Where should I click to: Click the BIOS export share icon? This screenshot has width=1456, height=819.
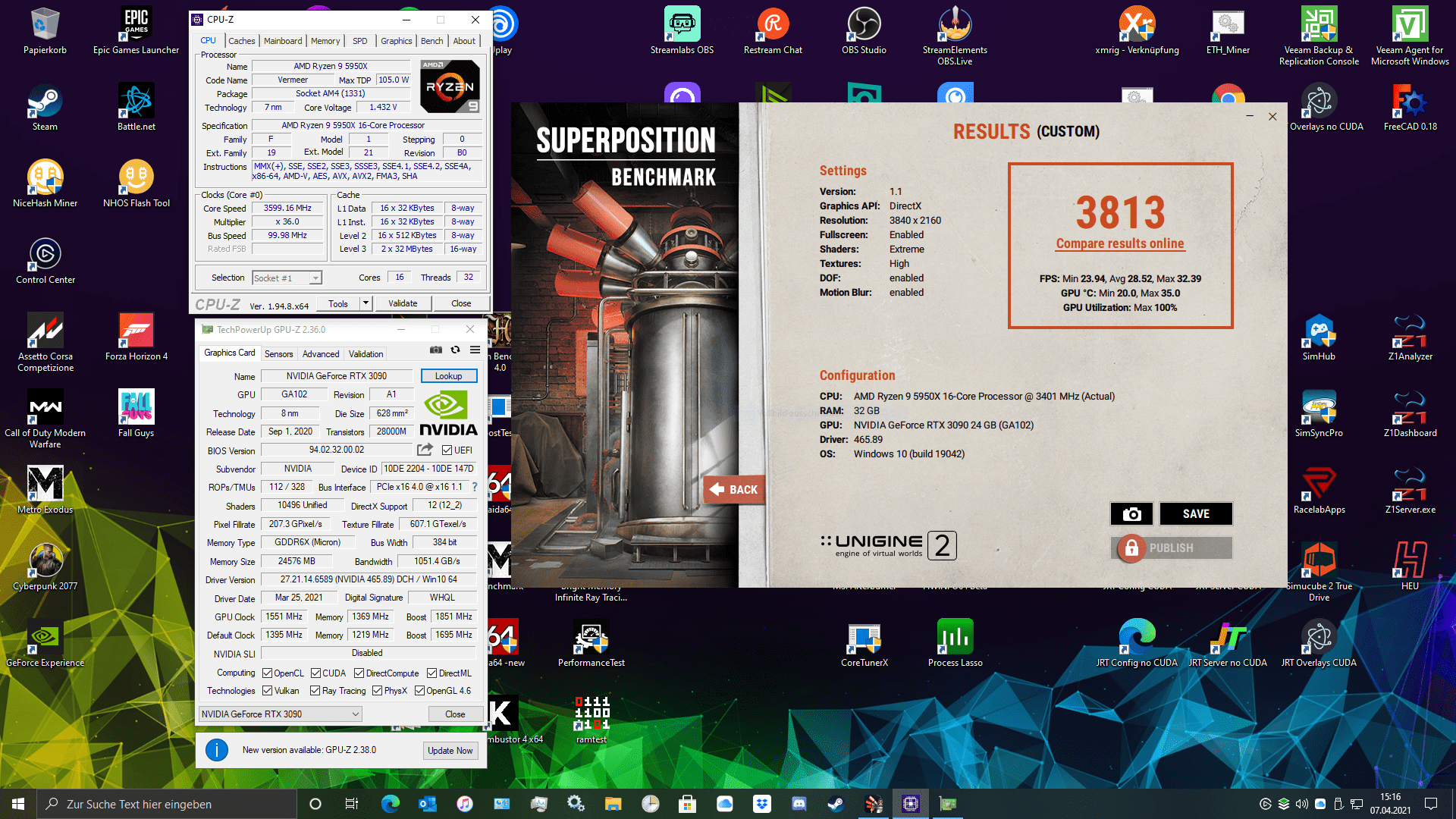click(425, 450)
